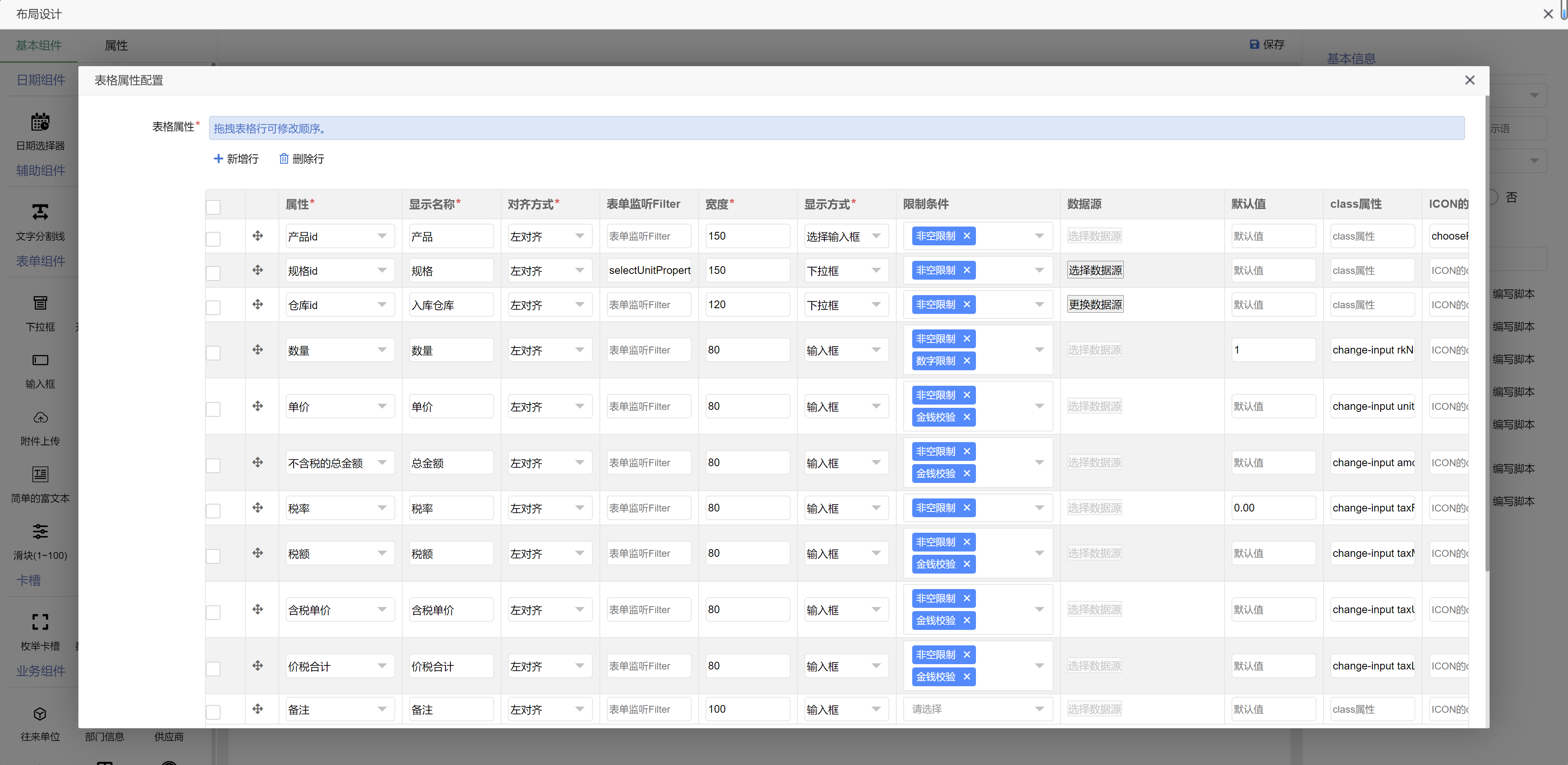Open the 基本信息 panel tab
This screenshot has height=765, width=1568.
(x=1351, y=58)
